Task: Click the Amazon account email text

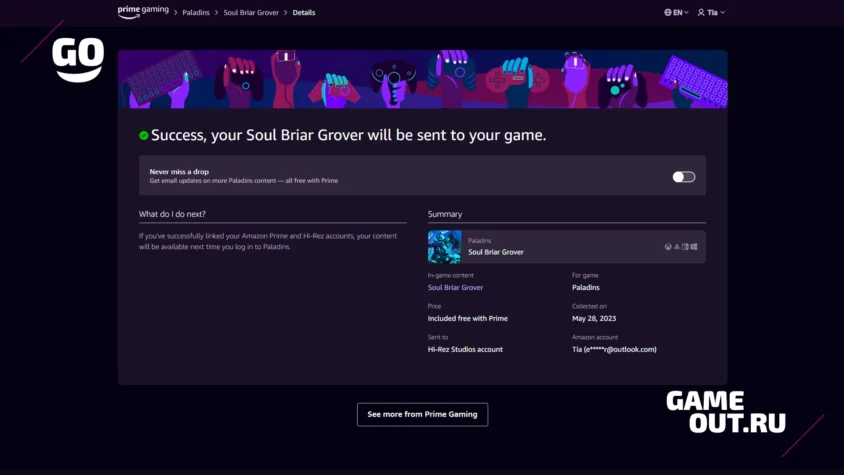Action: click(x=614, y=350)
